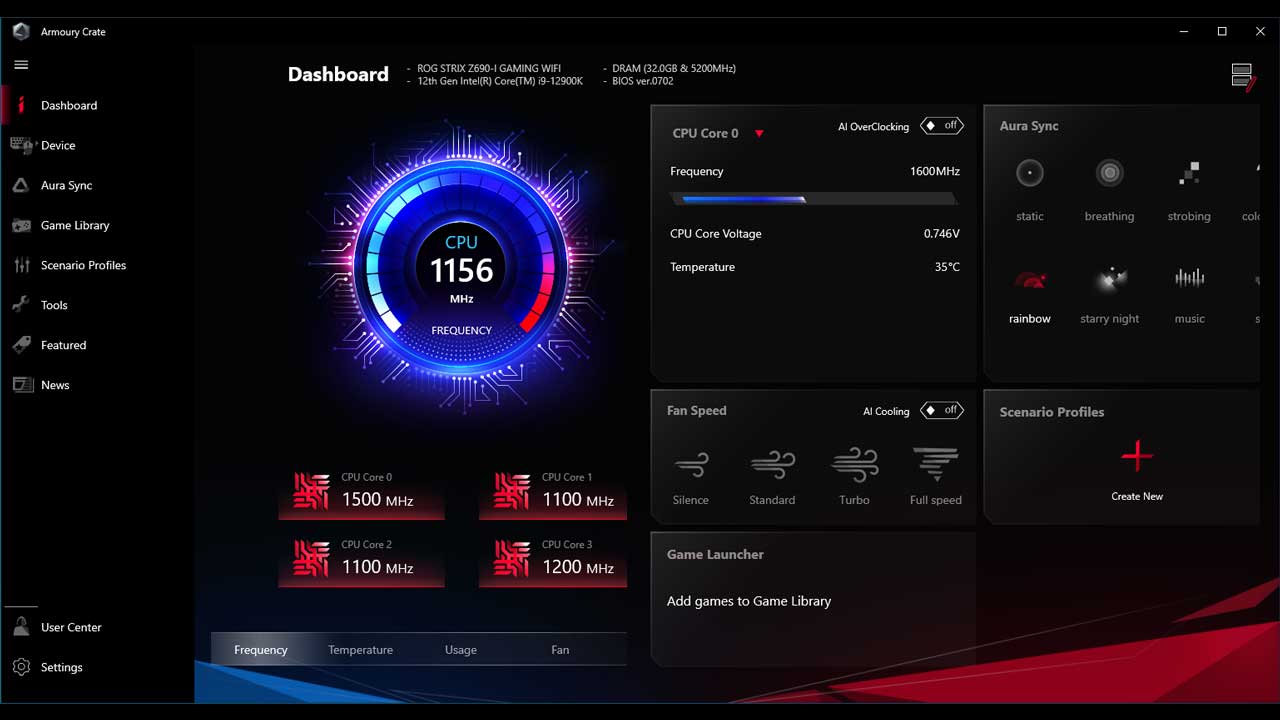Click the Aura Sync triangle sidebar icon
The width and height of the screenshot is (1280, 720).
(x=21, y=185)
